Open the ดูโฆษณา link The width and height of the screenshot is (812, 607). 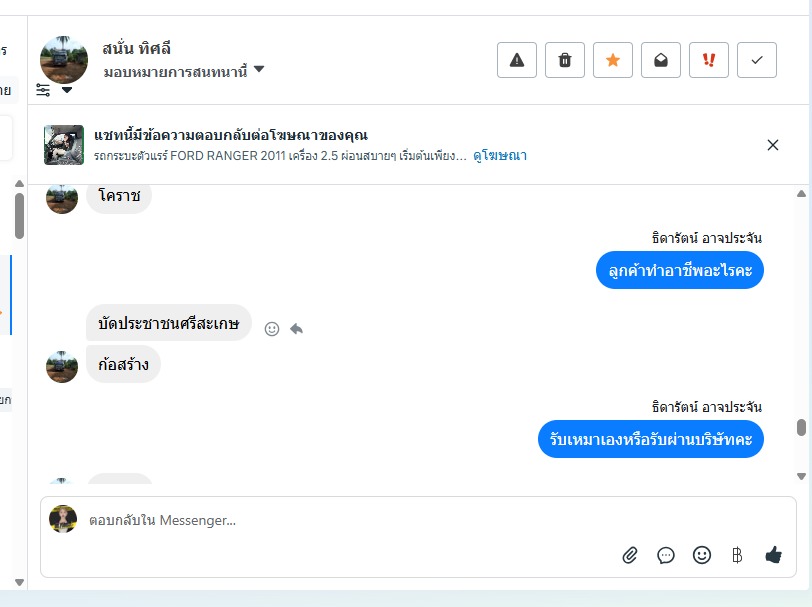tap(500, 156)
